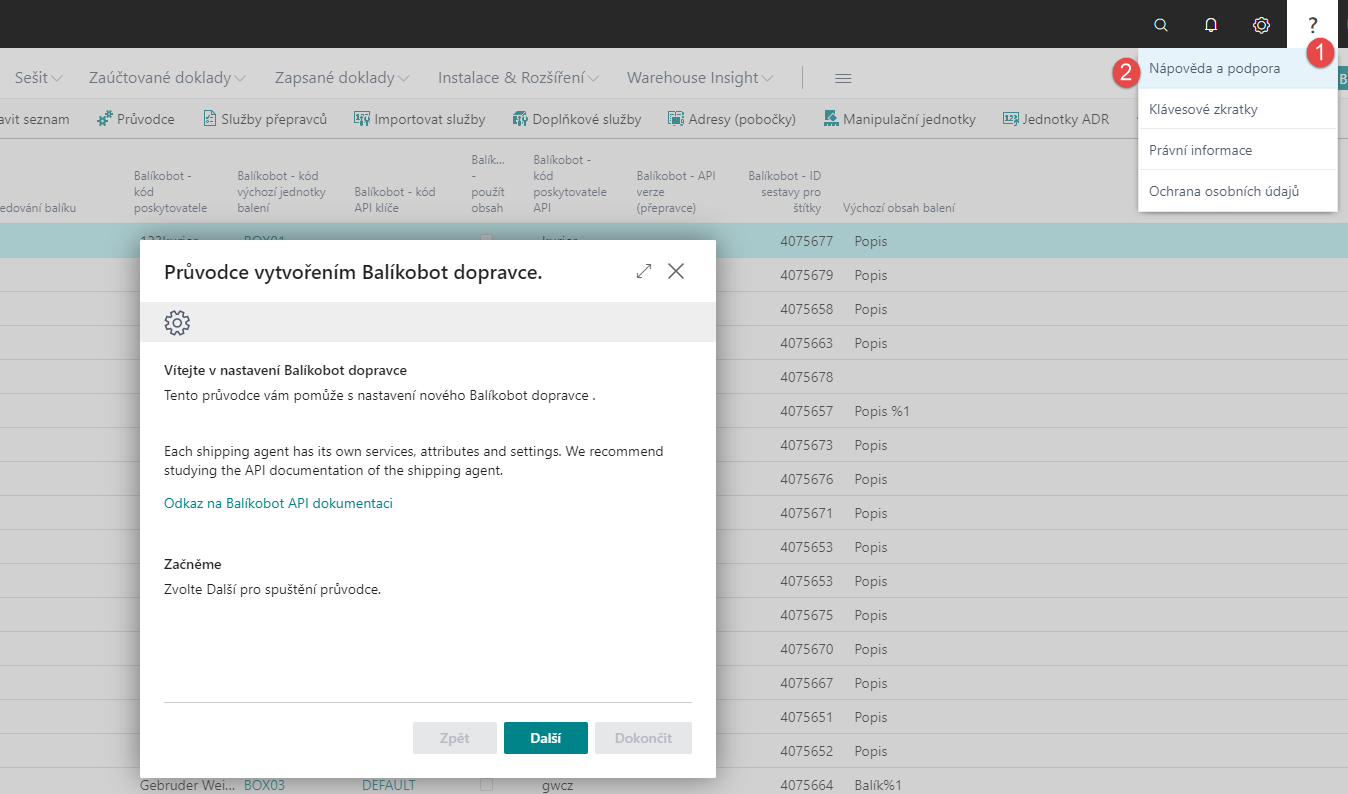Click the BOX03 link in the last row
The height and width of the screenshot is (794, 1348).
(x=264, y=785)
